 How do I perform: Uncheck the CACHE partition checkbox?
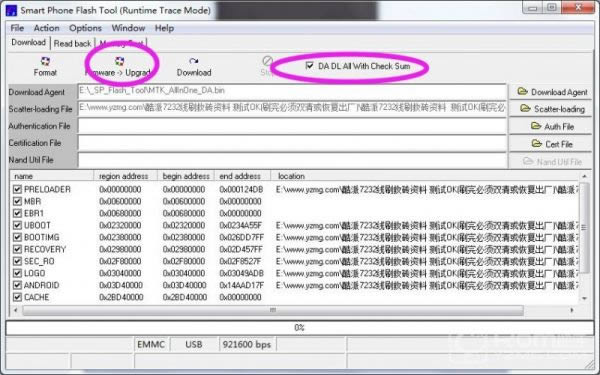coord(17,297)
